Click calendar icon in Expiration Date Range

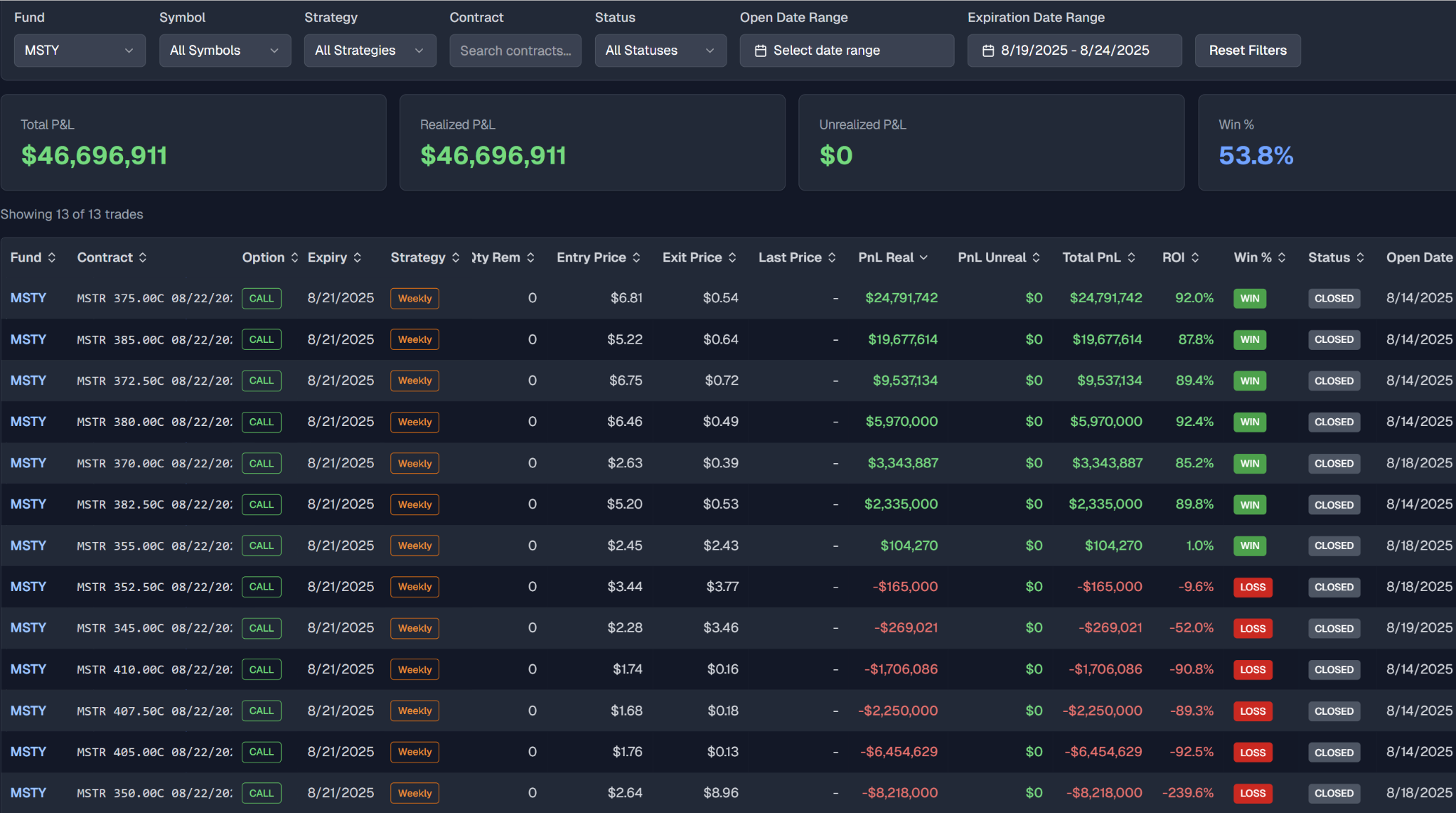click(x=988, y=51)
